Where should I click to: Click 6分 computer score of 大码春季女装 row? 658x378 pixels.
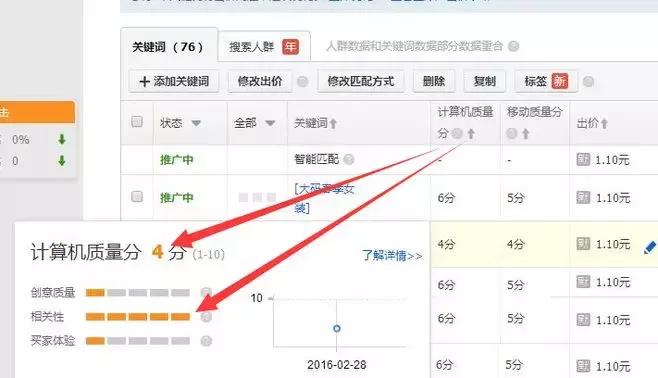(446, 198)
